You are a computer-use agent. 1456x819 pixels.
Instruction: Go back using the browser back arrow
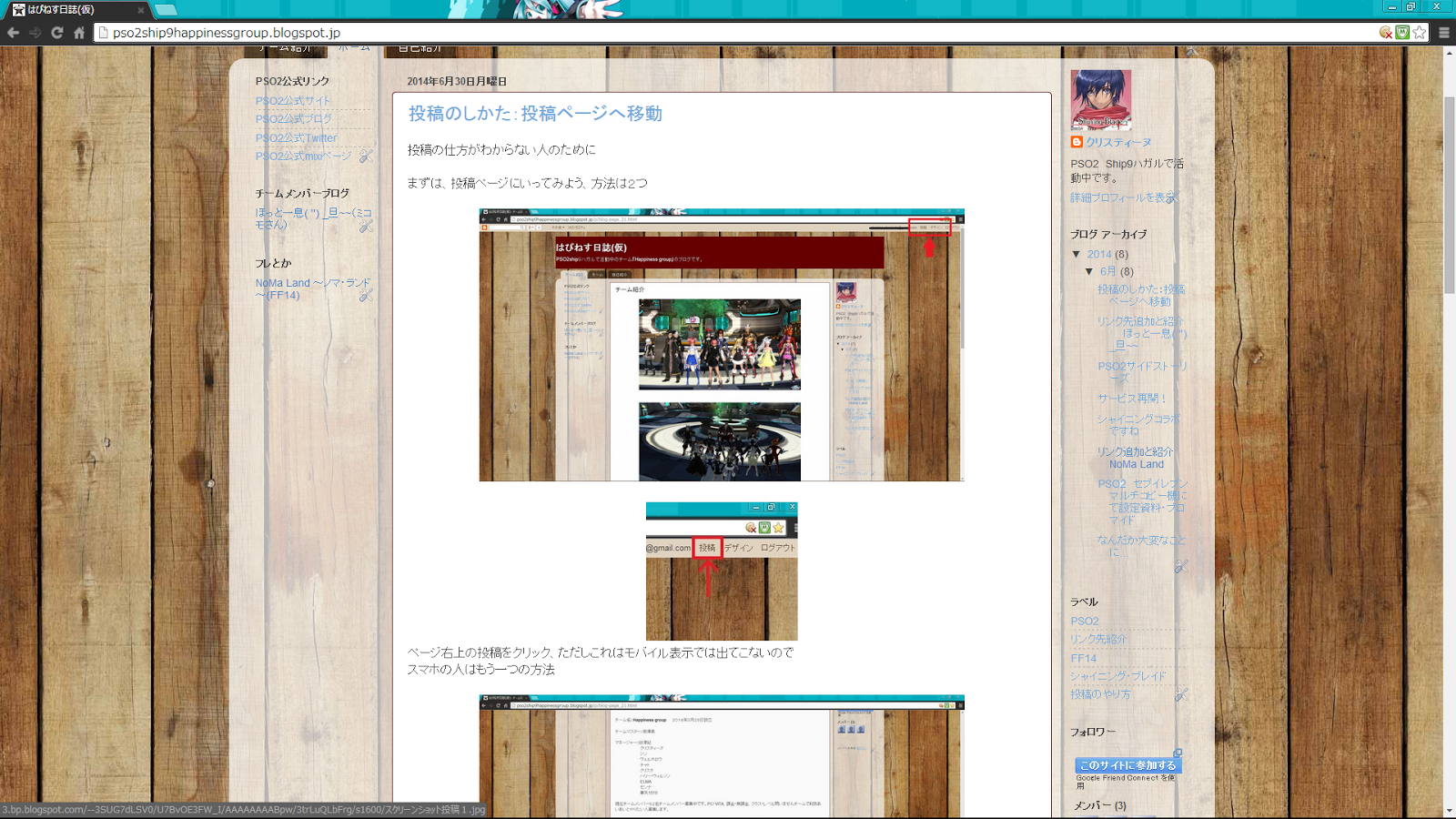coord(13,33)
